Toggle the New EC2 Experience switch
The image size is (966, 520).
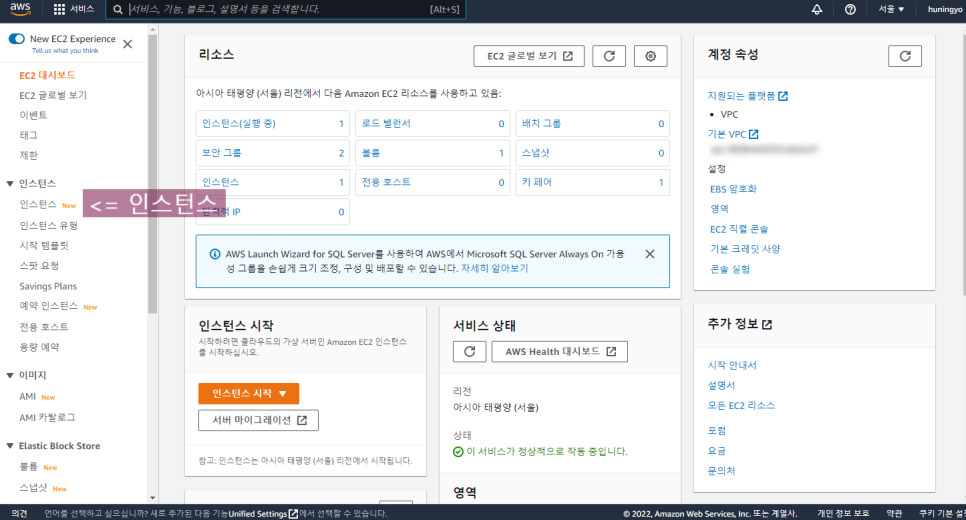click(x=17, y=39)
